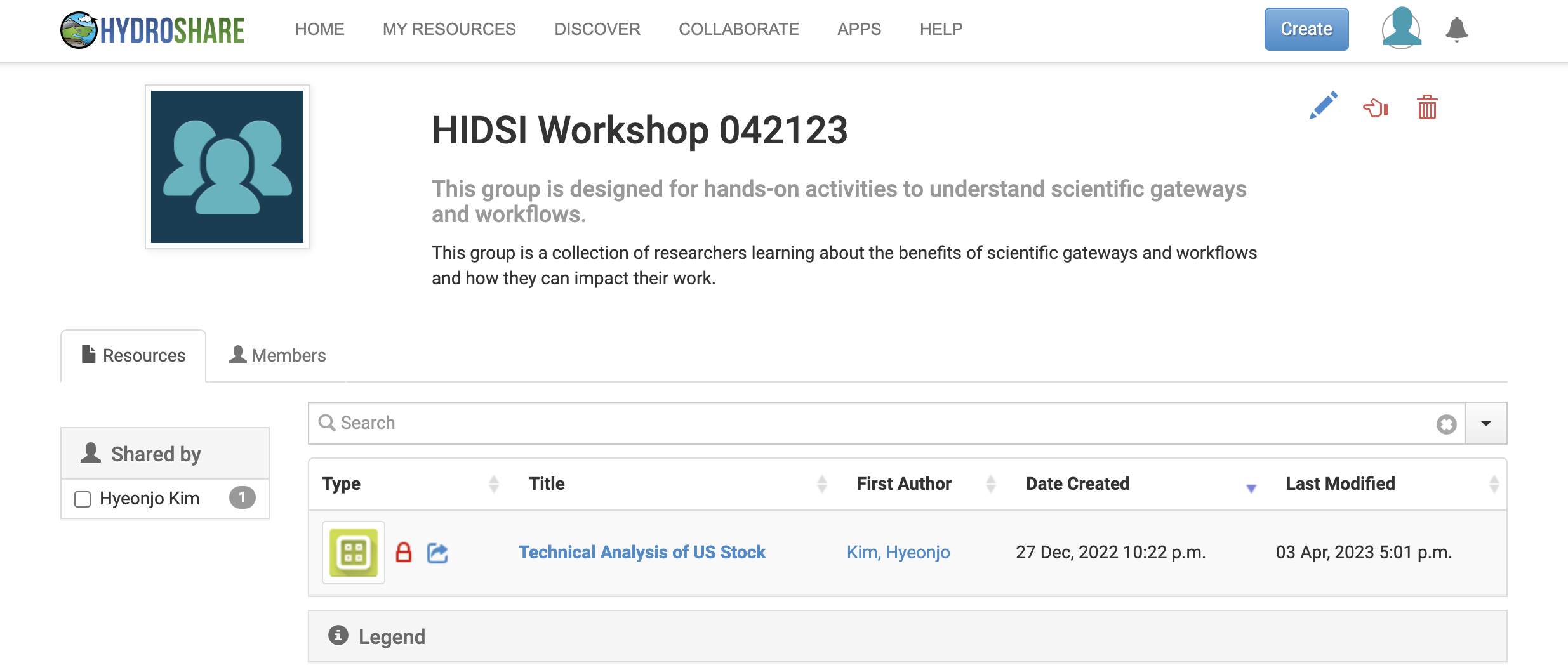
Task: Open author link Kim, Hyeonjo
Action: 898,552
